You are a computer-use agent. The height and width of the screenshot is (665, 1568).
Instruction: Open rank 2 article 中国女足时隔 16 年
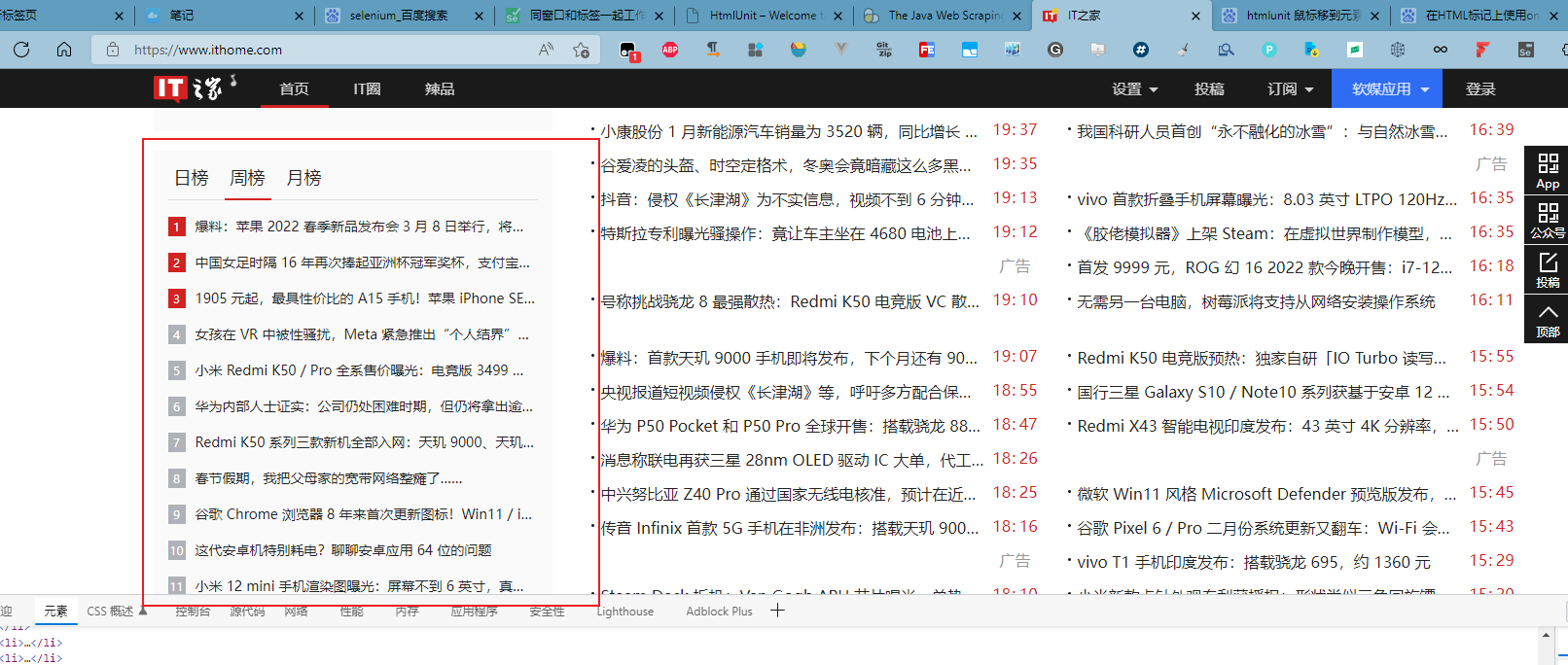click(362, 262)
